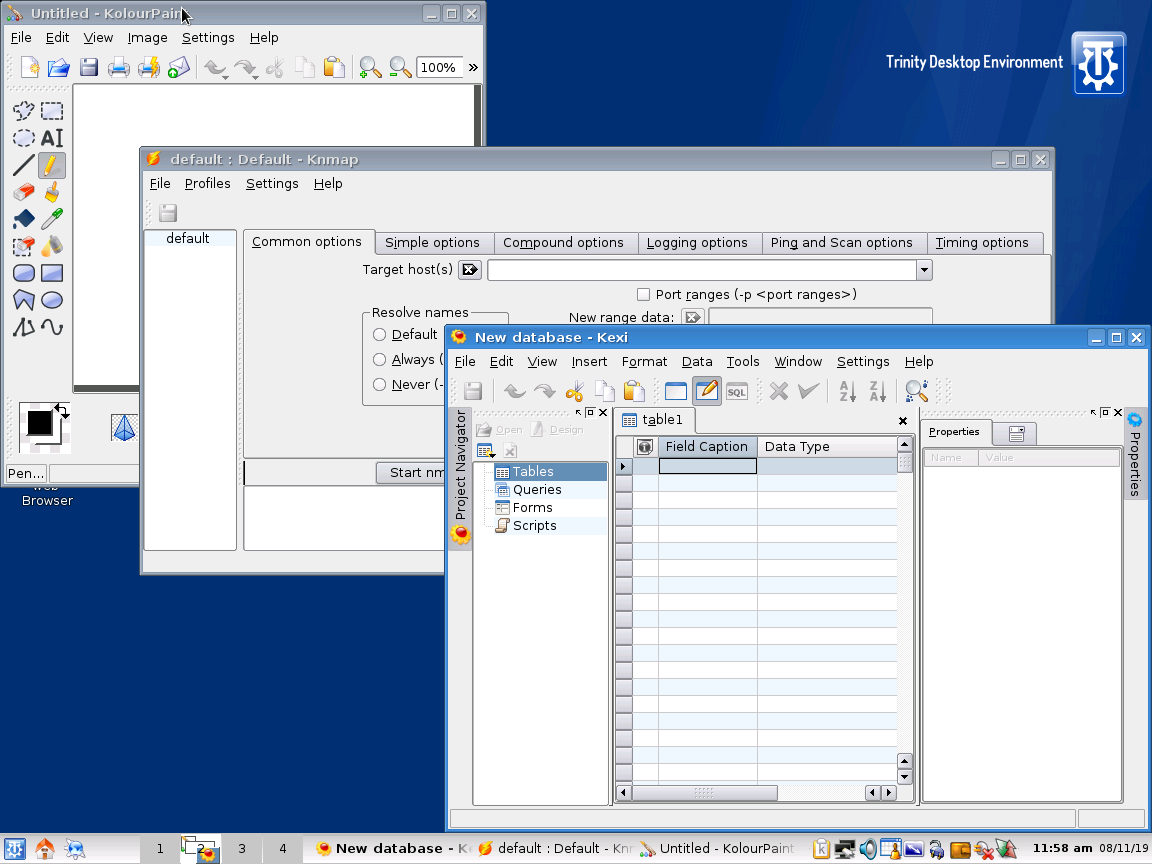Viewport: 1152px width, 864px height.
Task: Open the Profiles menu in Knmap
Action: [207, 184]
